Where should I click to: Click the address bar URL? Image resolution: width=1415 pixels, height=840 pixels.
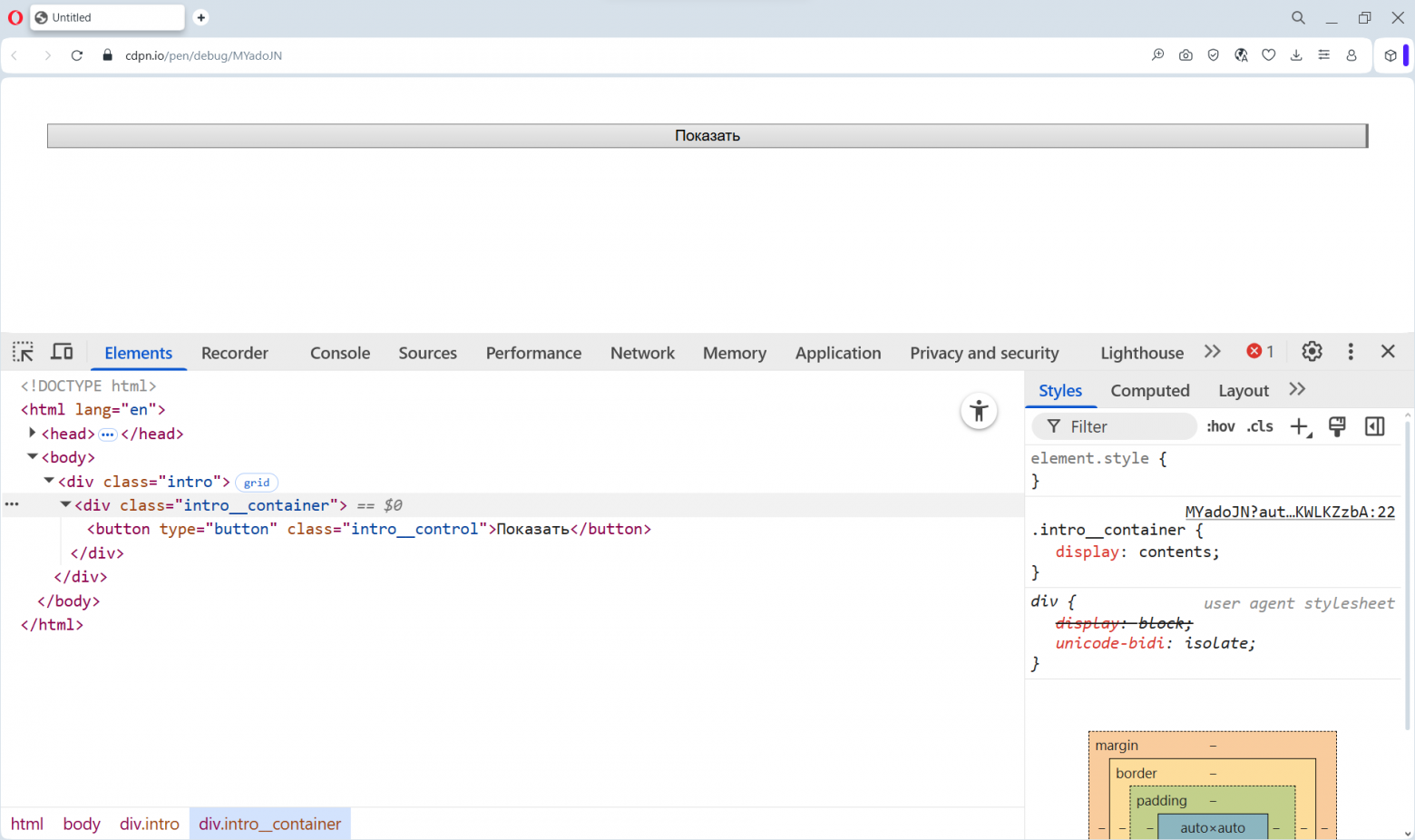click(x=203, y=55)
